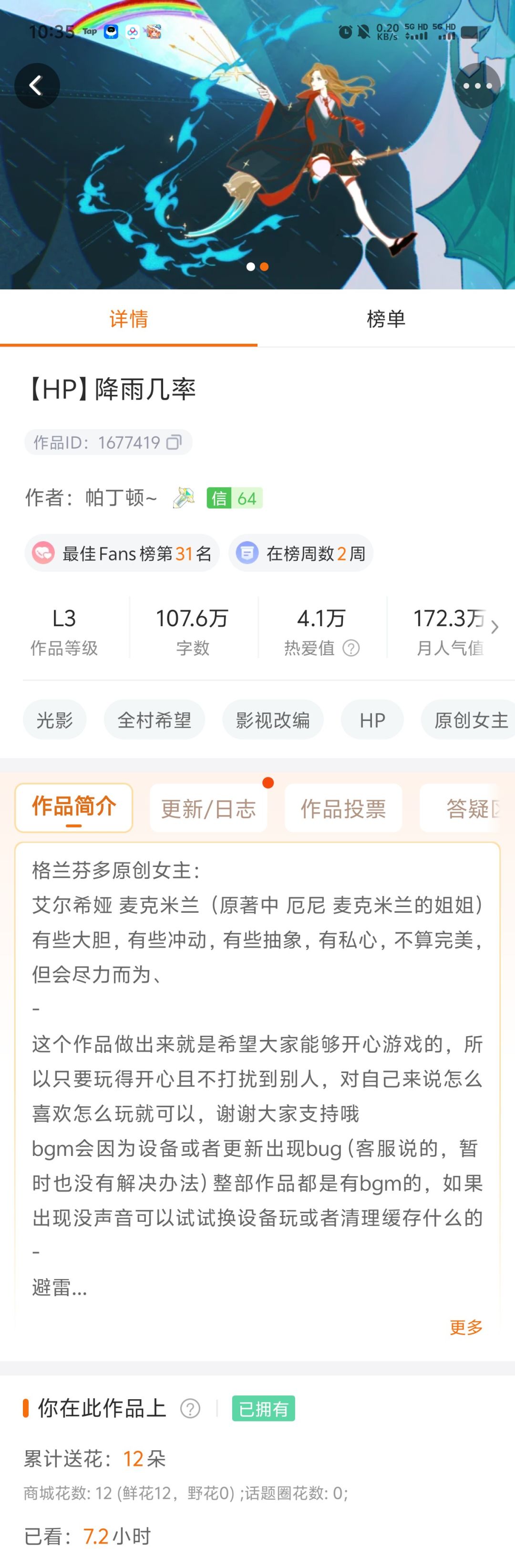515x1568 pixels.
Task: Copy the work ID with copy icon
Action: click(x=174, y=442)
